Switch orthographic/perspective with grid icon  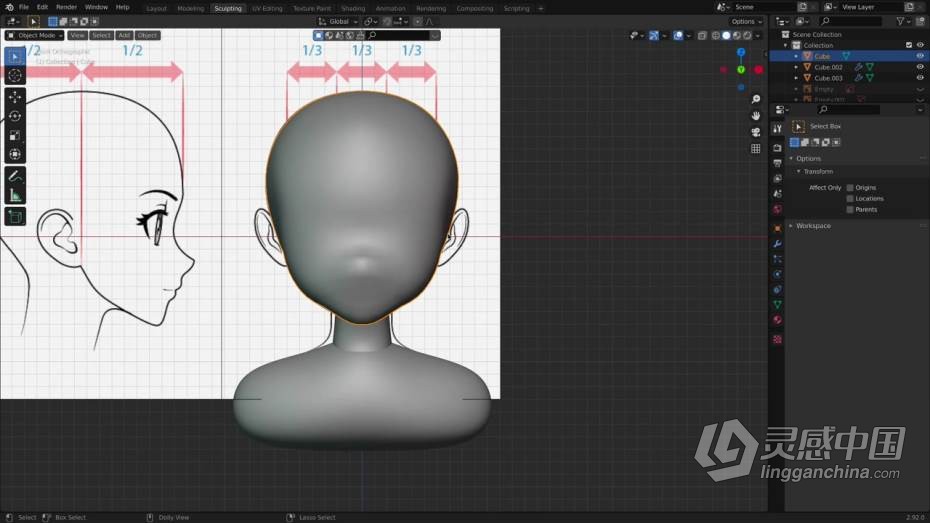point(756,148)
